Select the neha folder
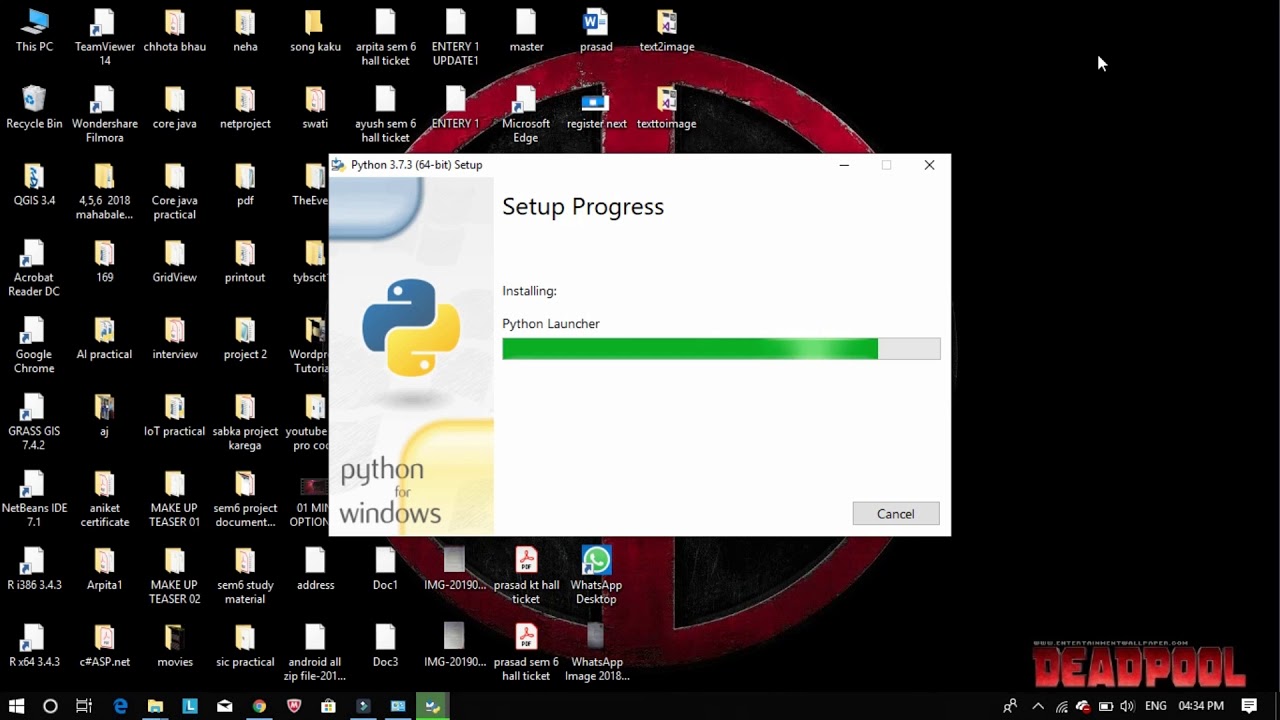1280x720 pixels. [x=245, y=31]
